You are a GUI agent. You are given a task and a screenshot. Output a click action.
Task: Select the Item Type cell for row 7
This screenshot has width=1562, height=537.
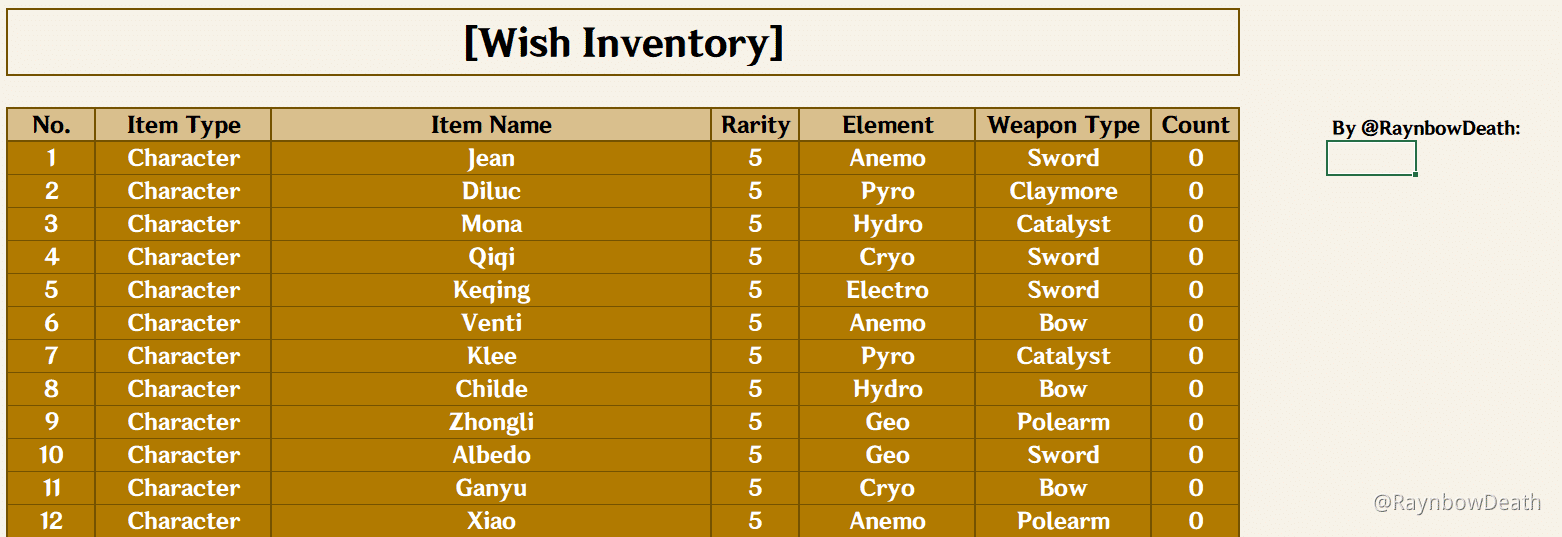pos(184,356)
